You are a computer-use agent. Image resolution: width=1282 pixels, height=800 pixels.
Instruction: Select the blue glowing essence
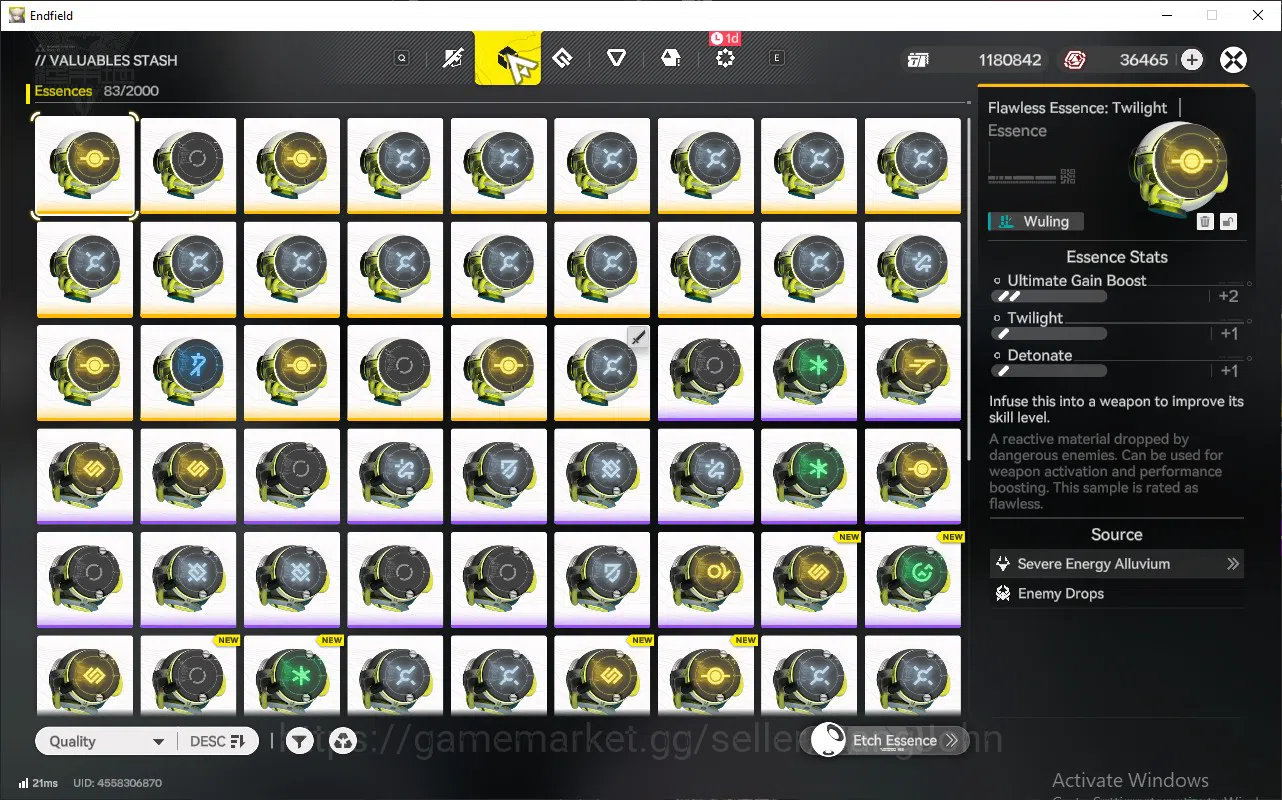point(189,373)
